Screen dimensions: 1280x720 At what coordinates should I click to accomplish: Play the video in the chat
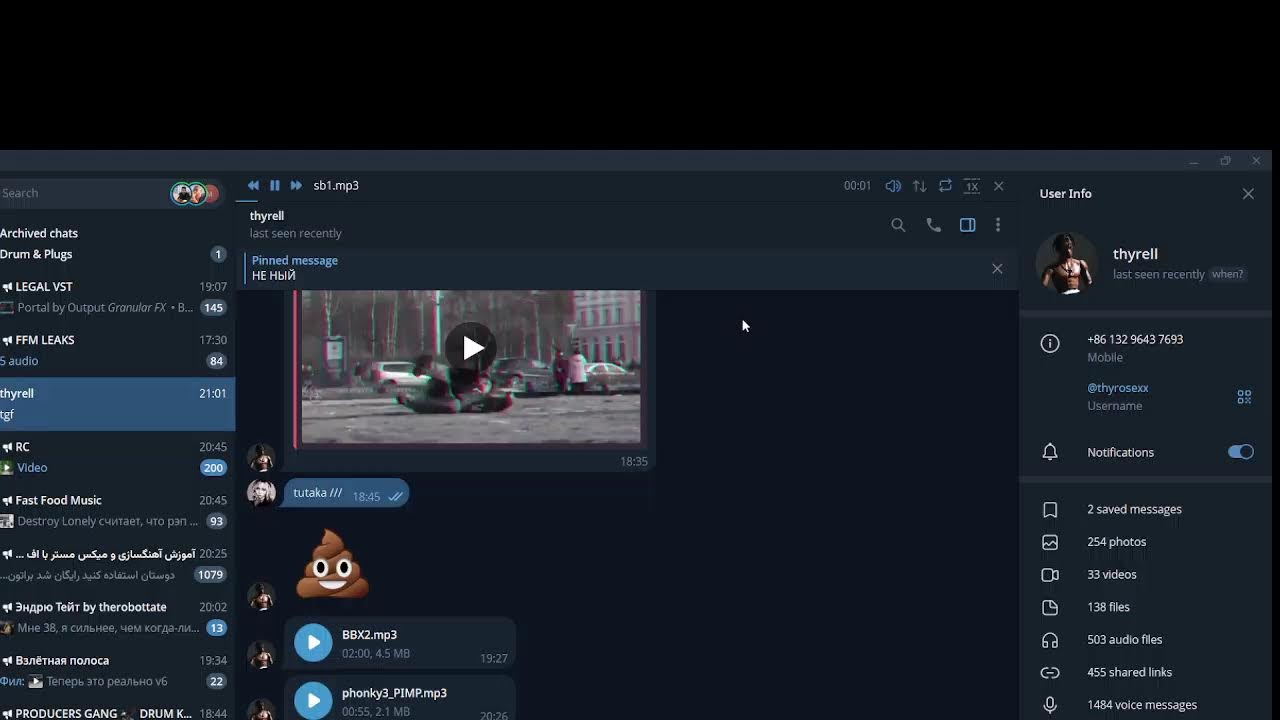pyautogui.click(x=472, y=347)
